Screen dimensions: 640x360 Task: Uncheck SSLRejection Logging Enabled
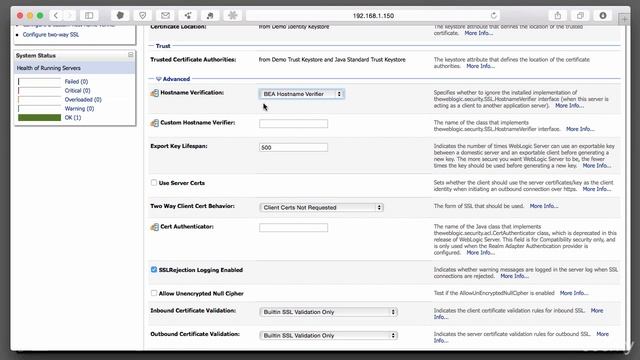[x=154, y=269]
